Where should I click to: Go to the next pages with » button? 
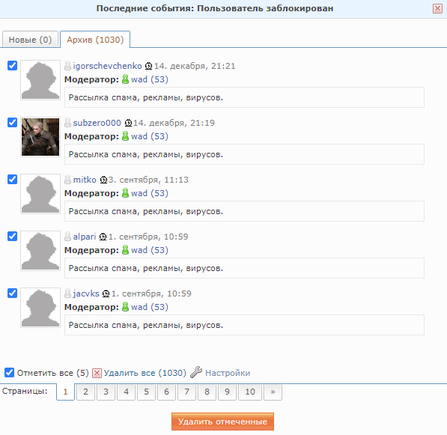[273, 392]
